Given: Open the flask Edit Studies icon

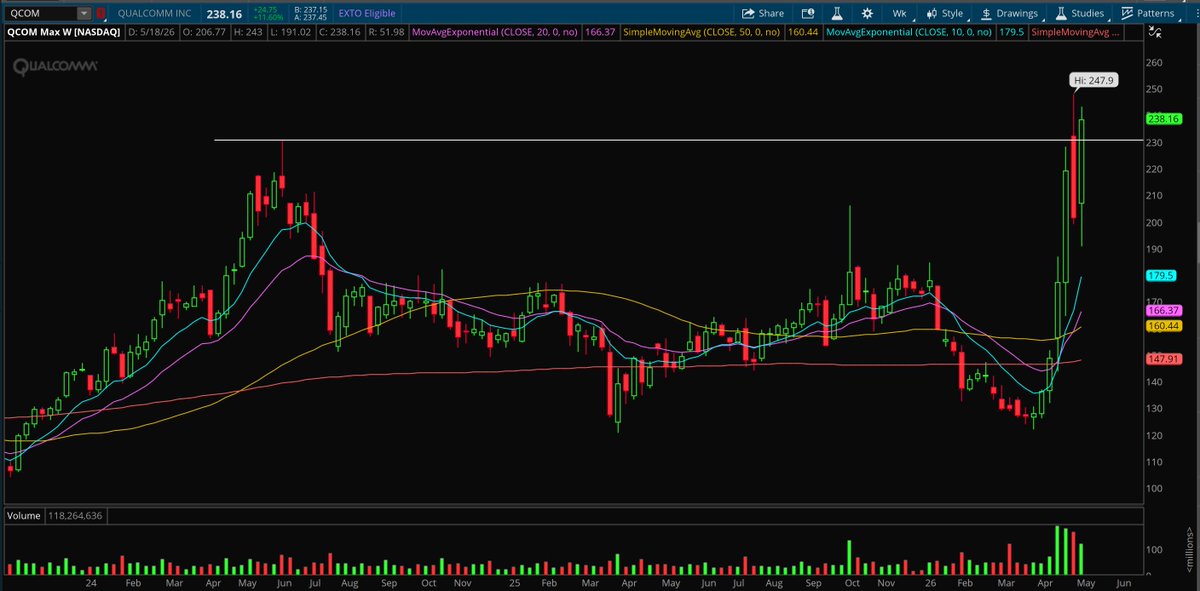Looking at the screenshot, I should coord(836,14).
